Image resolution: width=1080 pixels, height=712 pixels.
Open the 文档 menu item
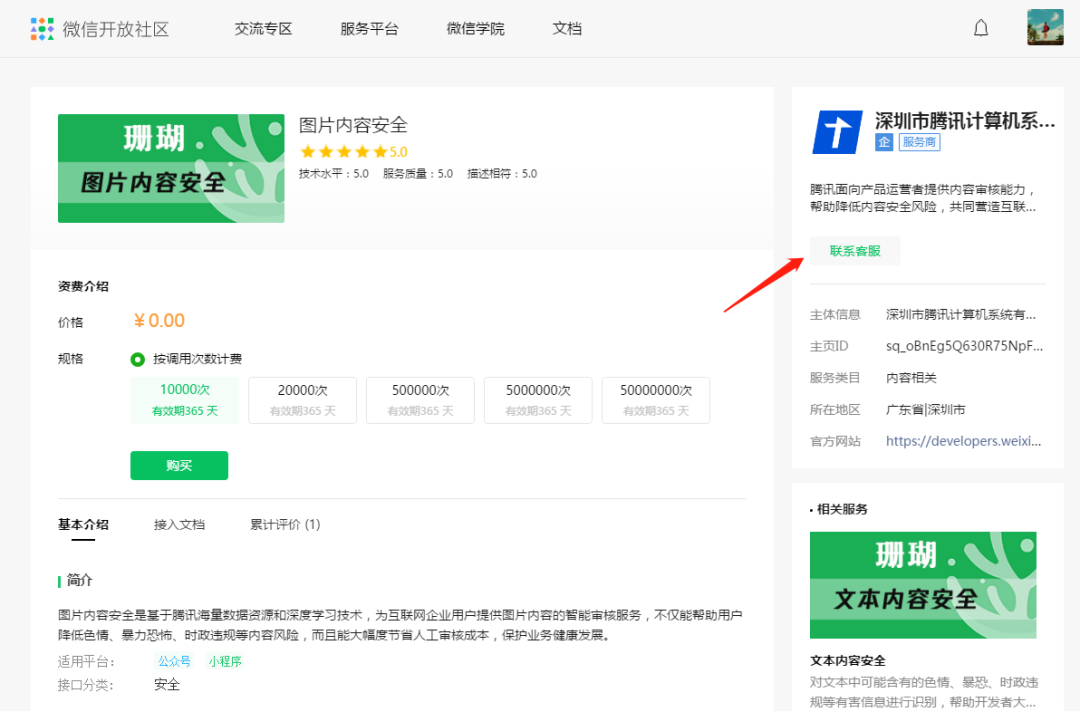click(567, 29)
